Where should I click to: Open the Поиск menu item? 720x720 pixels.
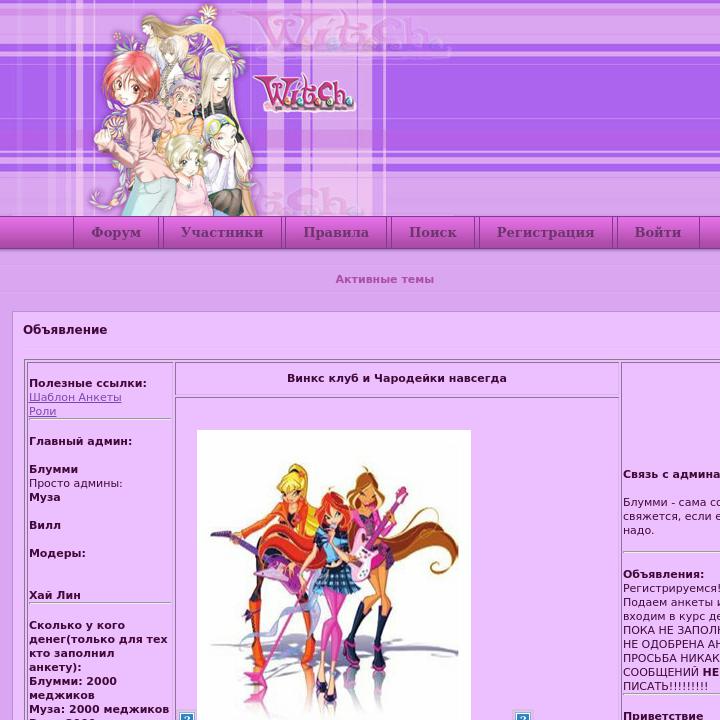[433, 232]
